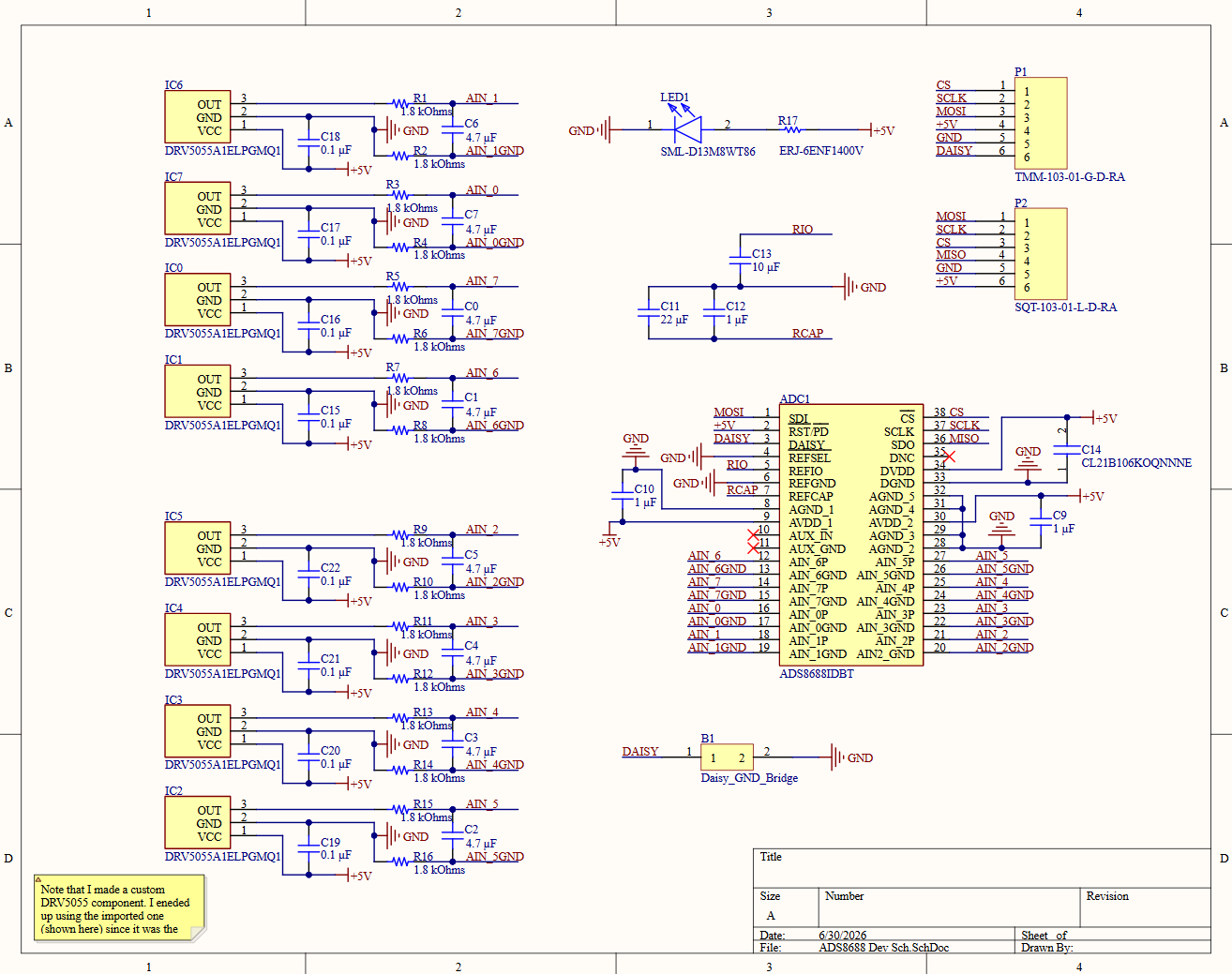Click the Revision field in the title block
This screenshot has height=974, width=1232.
(x=1145, y=907)
